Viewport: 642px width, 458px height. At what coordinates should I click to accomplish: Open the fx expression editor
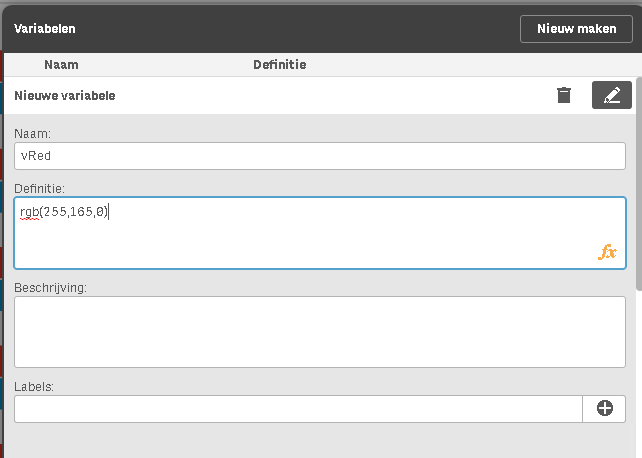point(607,252)
